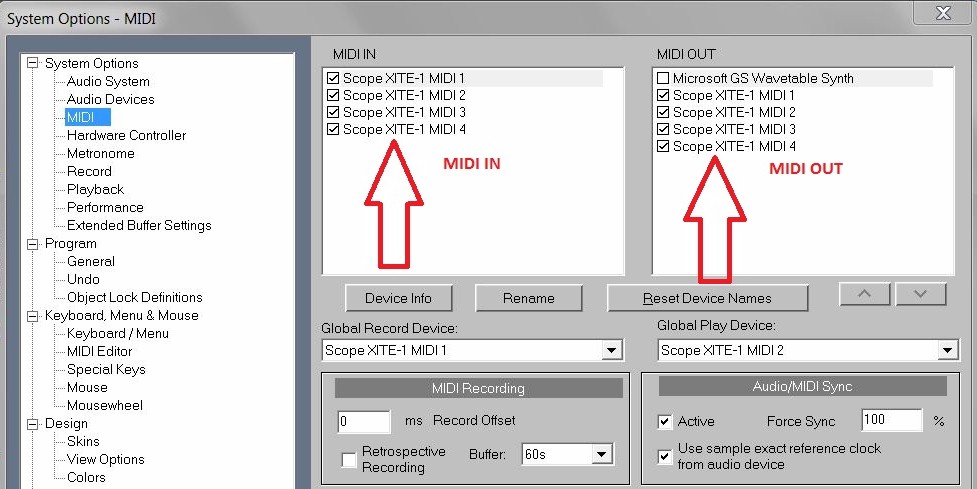Viewport: 977px width, 489px height.
Task: Close the System Options dialog
Action: click(x=944, y=12)
